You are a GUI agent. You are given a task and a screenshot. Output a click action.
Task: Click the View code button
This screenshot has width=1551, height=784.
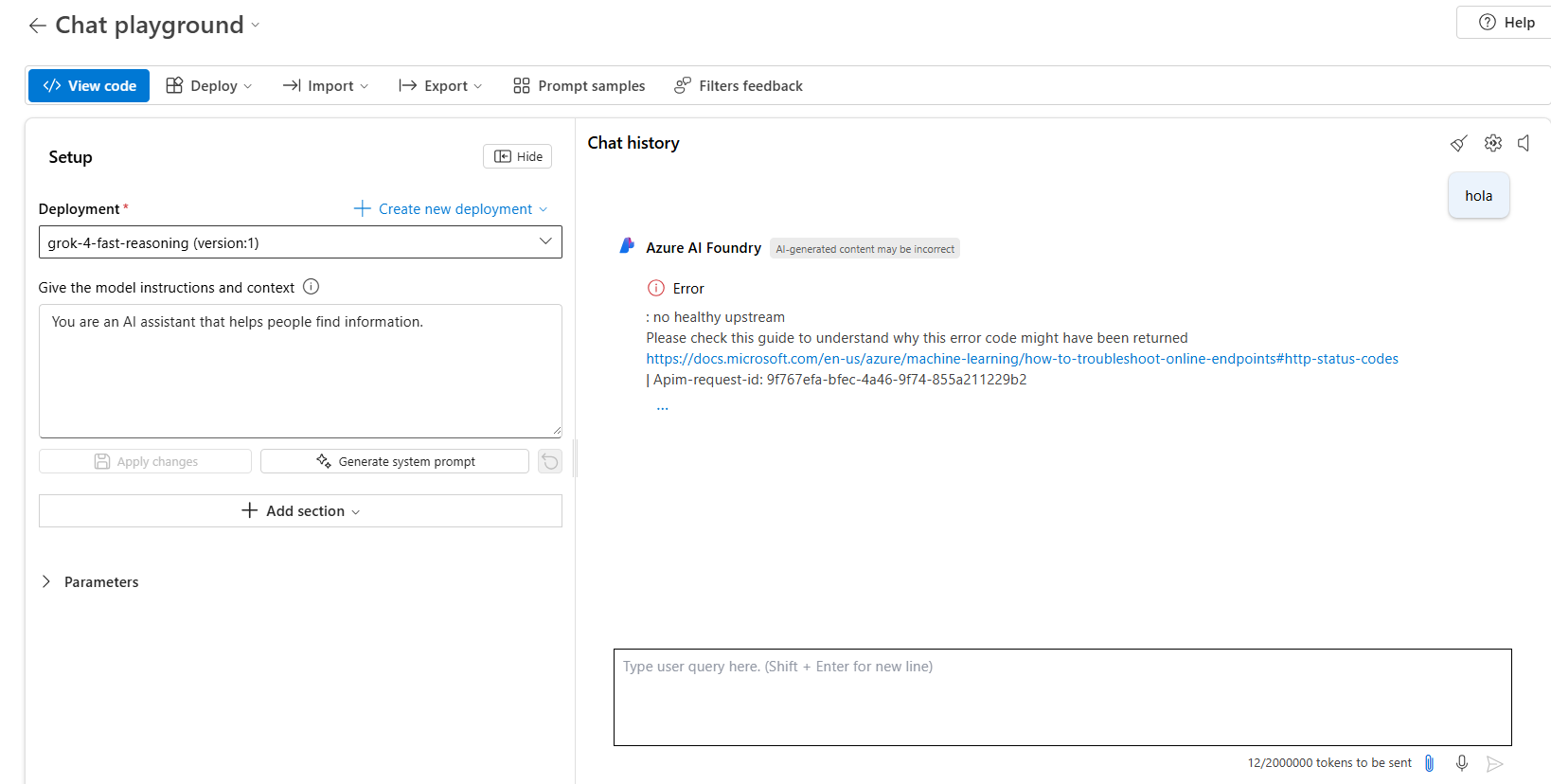pos(89,86)
